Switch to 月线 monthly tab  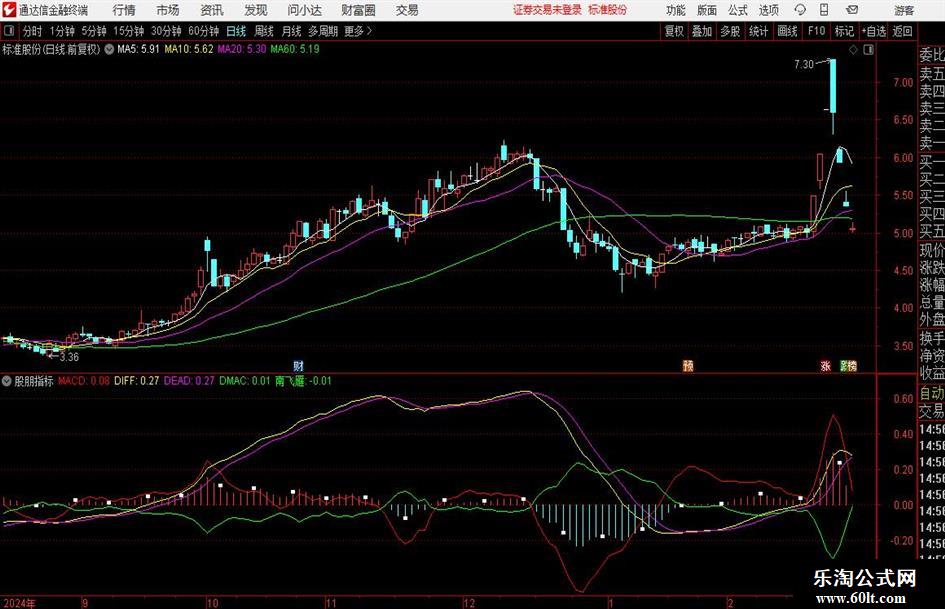pyautogui.click(x=291, y=31)
